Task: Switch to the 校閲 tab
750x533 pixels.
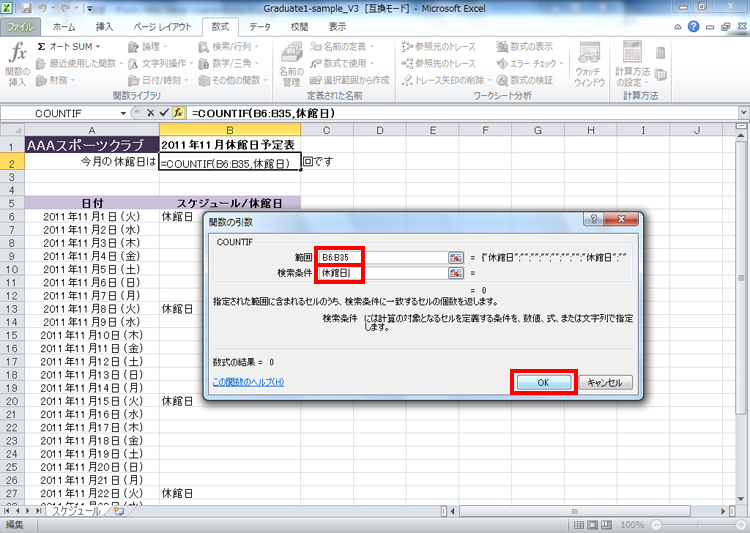Action: (299, 27)
